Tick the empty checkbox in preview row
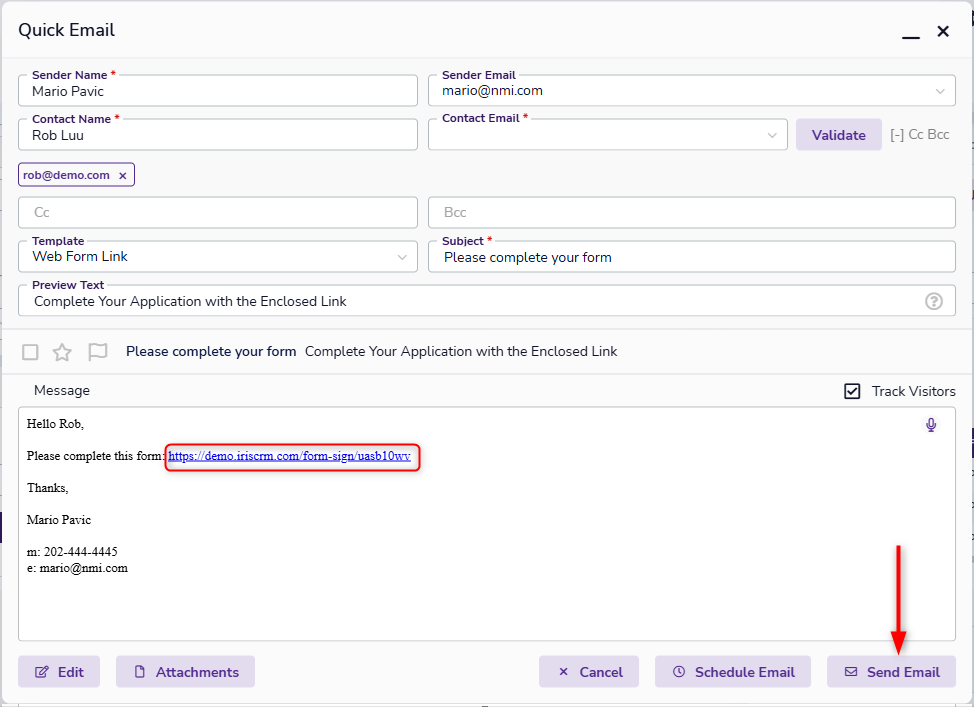The width and height of the screenshot is (974, 707). pos(31,352)
